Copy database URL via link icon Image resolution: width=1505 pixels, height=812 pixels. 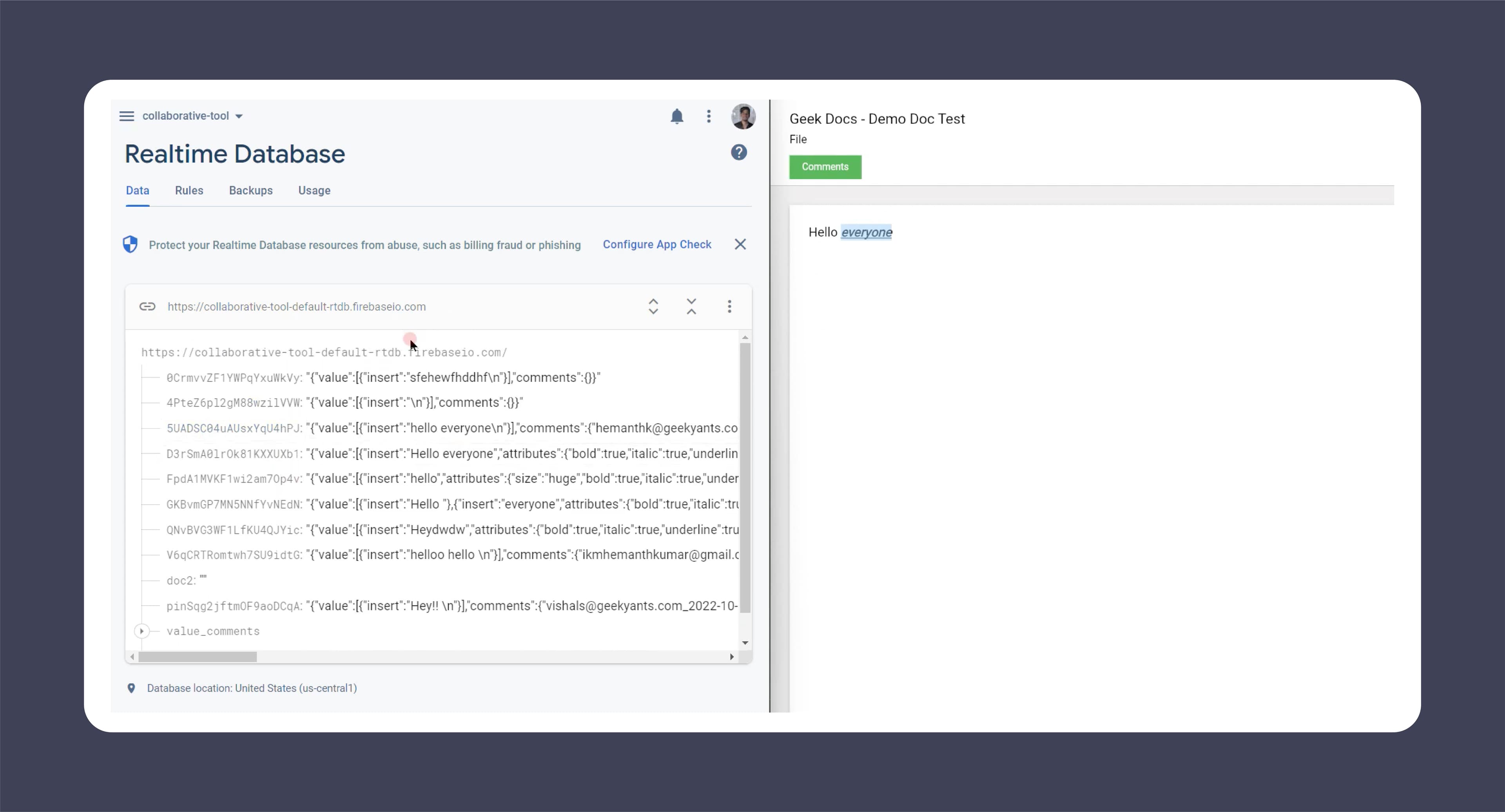[147, 306]
